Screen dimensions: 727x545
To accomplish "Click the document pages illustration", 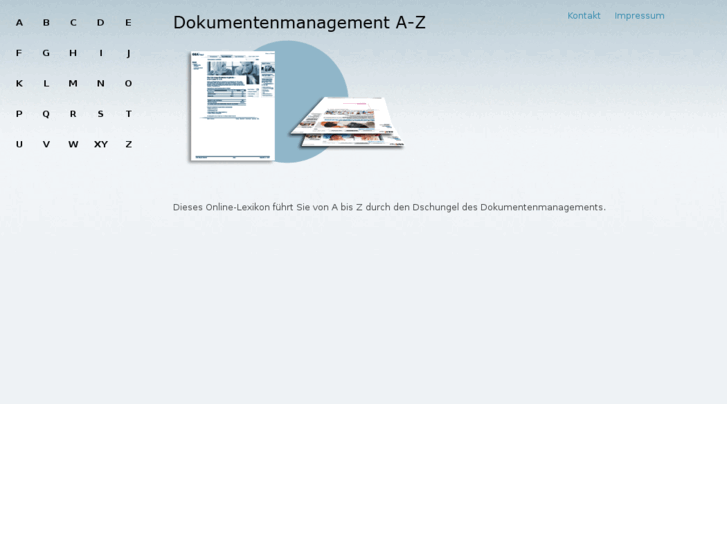I will [297, 102].
